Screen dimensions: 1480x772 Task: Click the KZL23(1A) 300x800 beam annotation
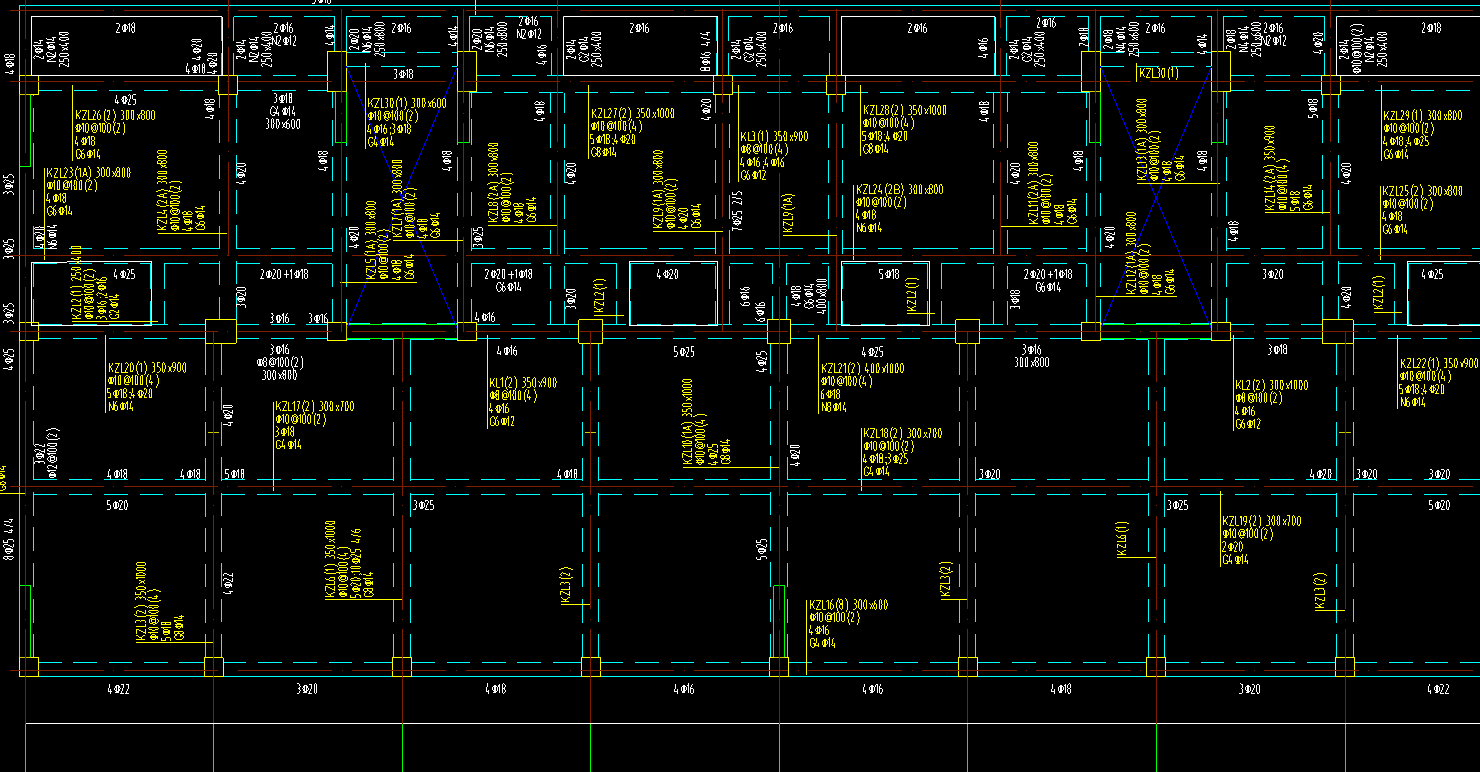88,173
